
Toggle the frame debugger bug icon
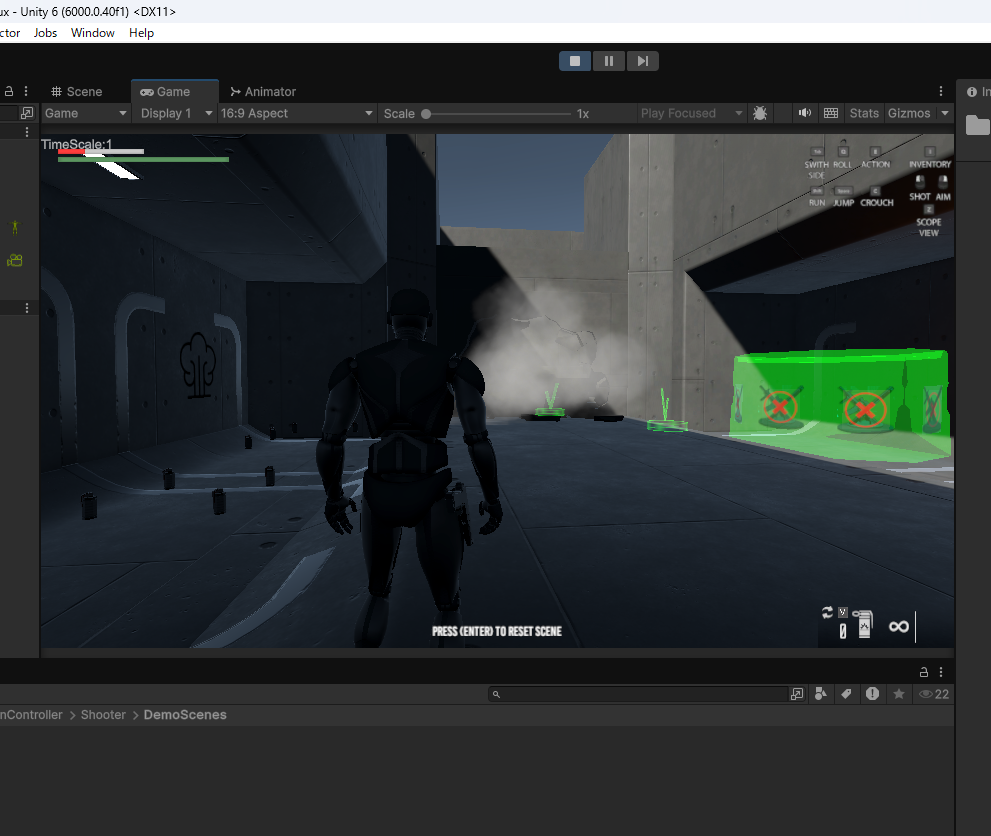click(x=760, y=113)
